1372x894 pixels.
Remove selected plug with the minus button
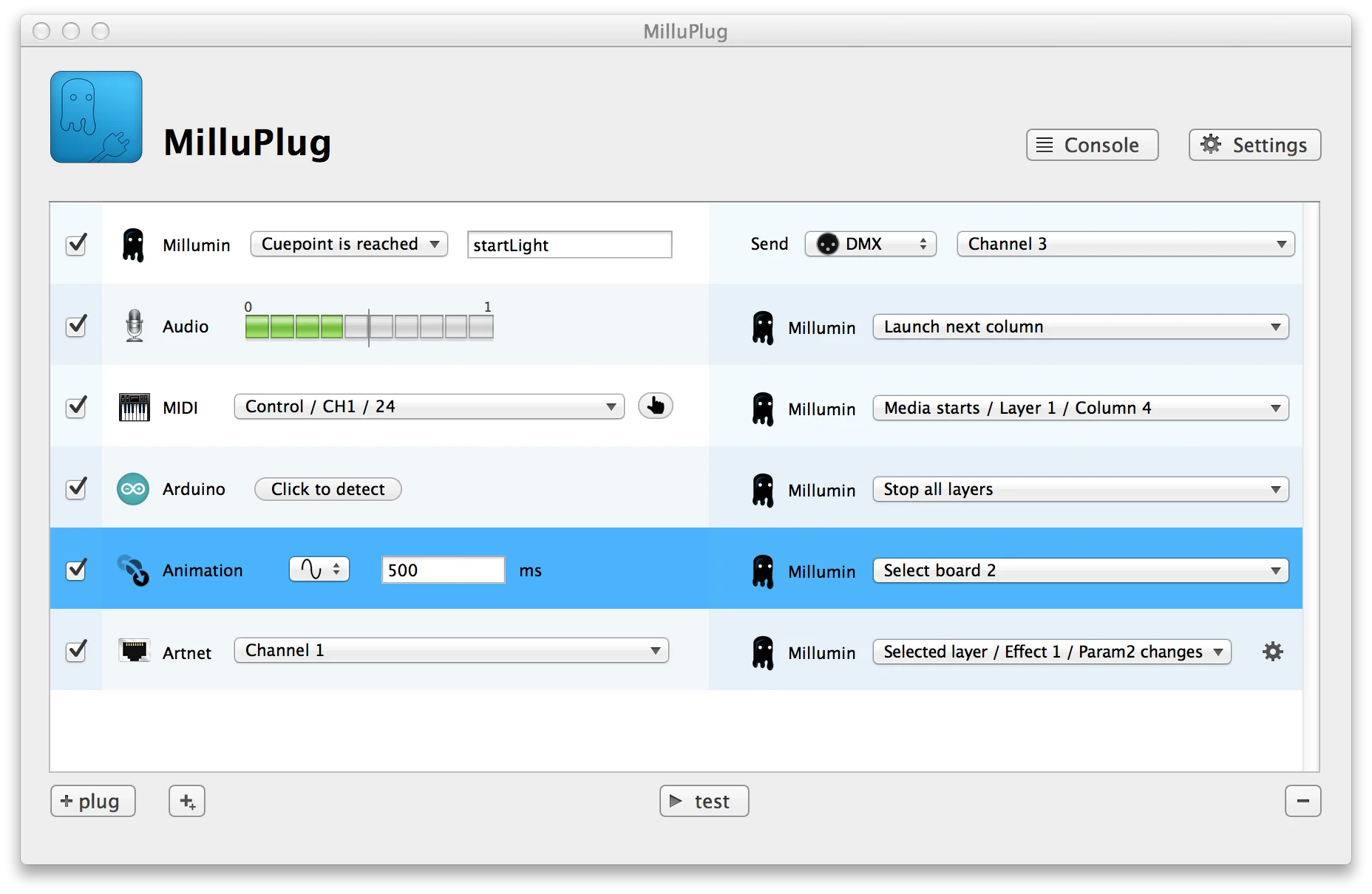click(1303, 801)
